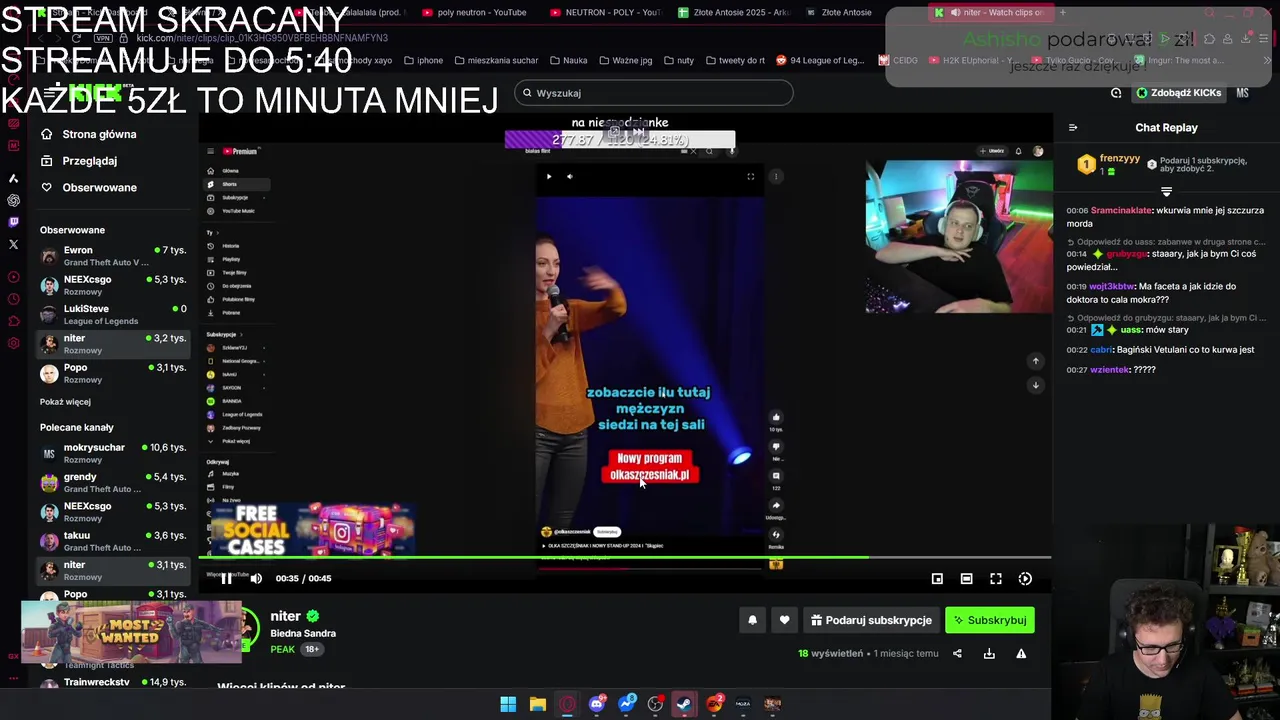Open Trainwreckstv recommended channel
This screenshot has width=1280, height=720.
point(112,682)
